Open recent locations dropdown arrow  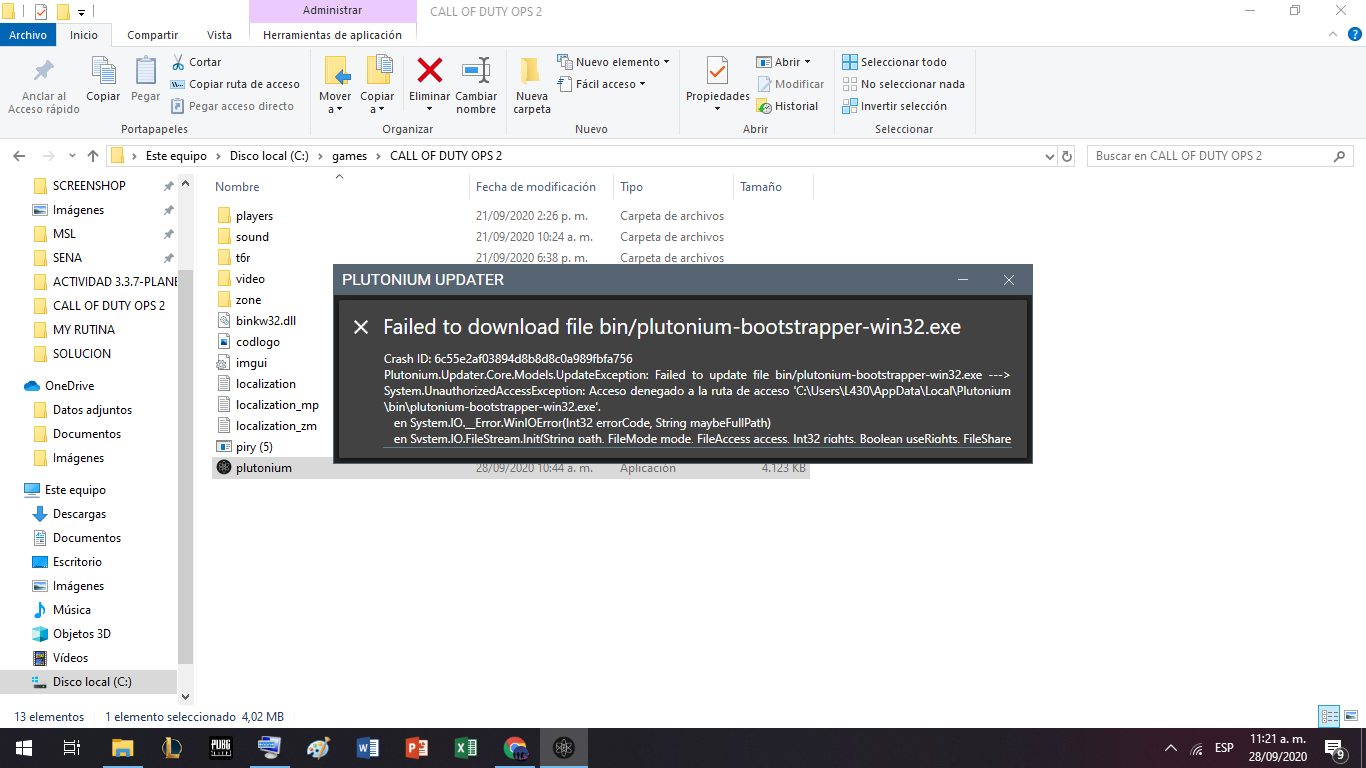coord(72,157)
